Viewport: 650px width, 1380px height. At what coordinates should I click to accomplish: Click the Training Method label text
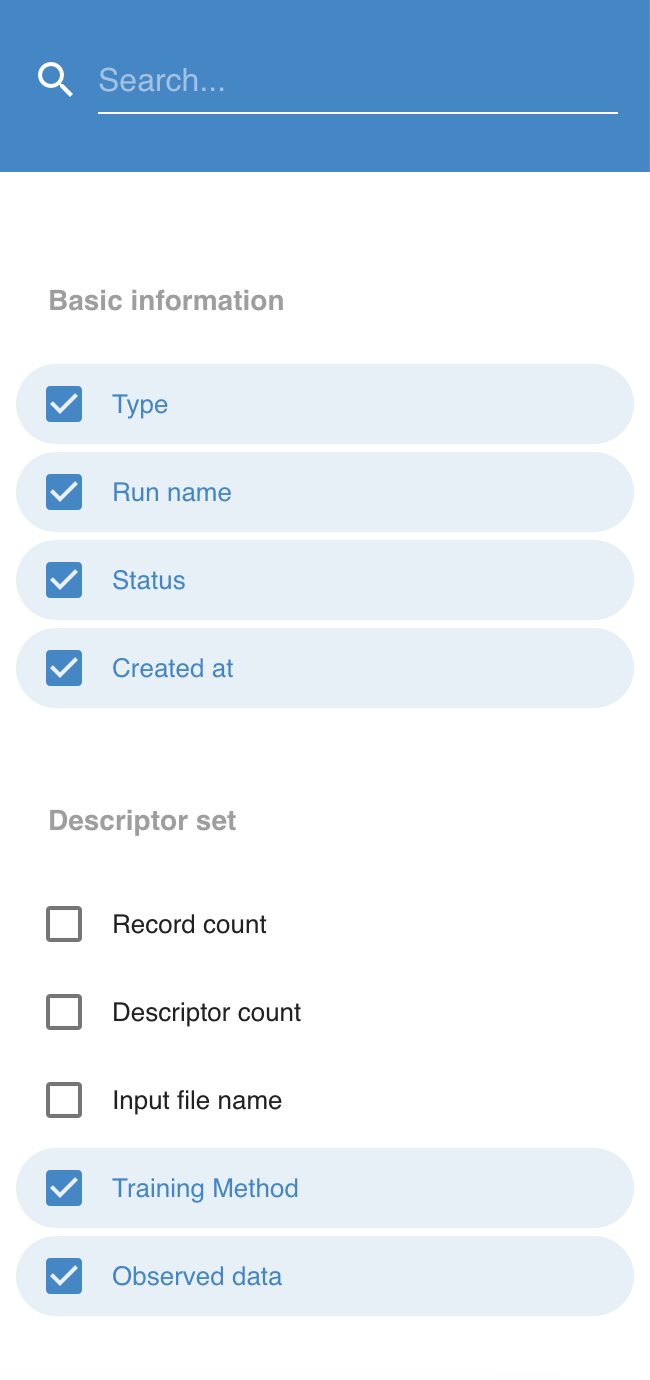[205, 1188]
